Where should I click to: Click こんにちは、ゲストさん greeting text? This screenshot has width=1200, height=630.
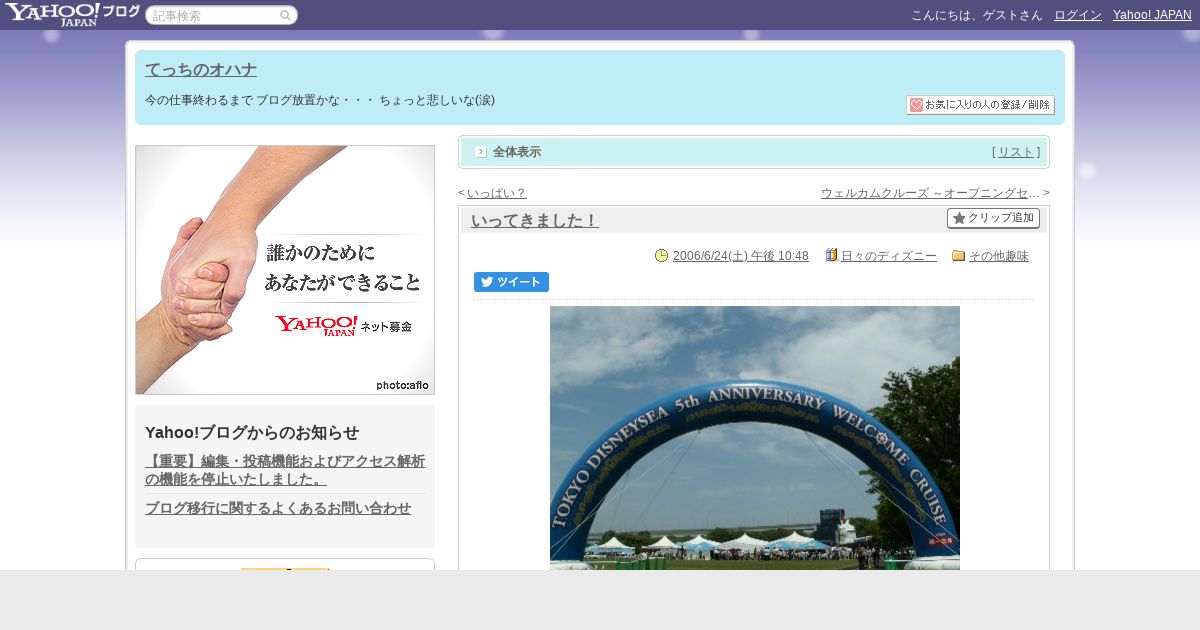click(x=977, y=15)
